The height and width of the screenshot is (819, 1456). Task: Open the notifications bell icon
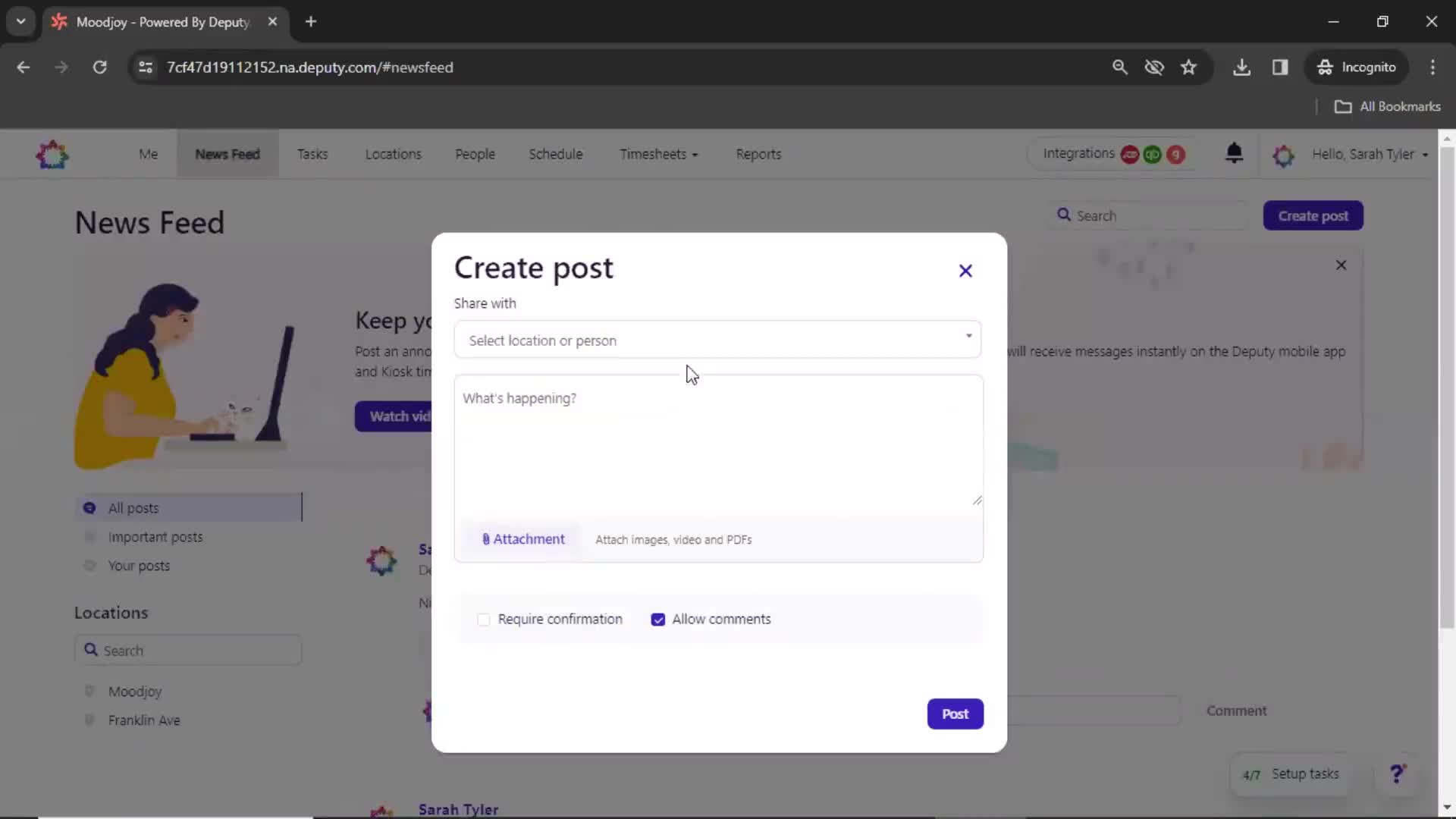click(x=1234, y=153)
